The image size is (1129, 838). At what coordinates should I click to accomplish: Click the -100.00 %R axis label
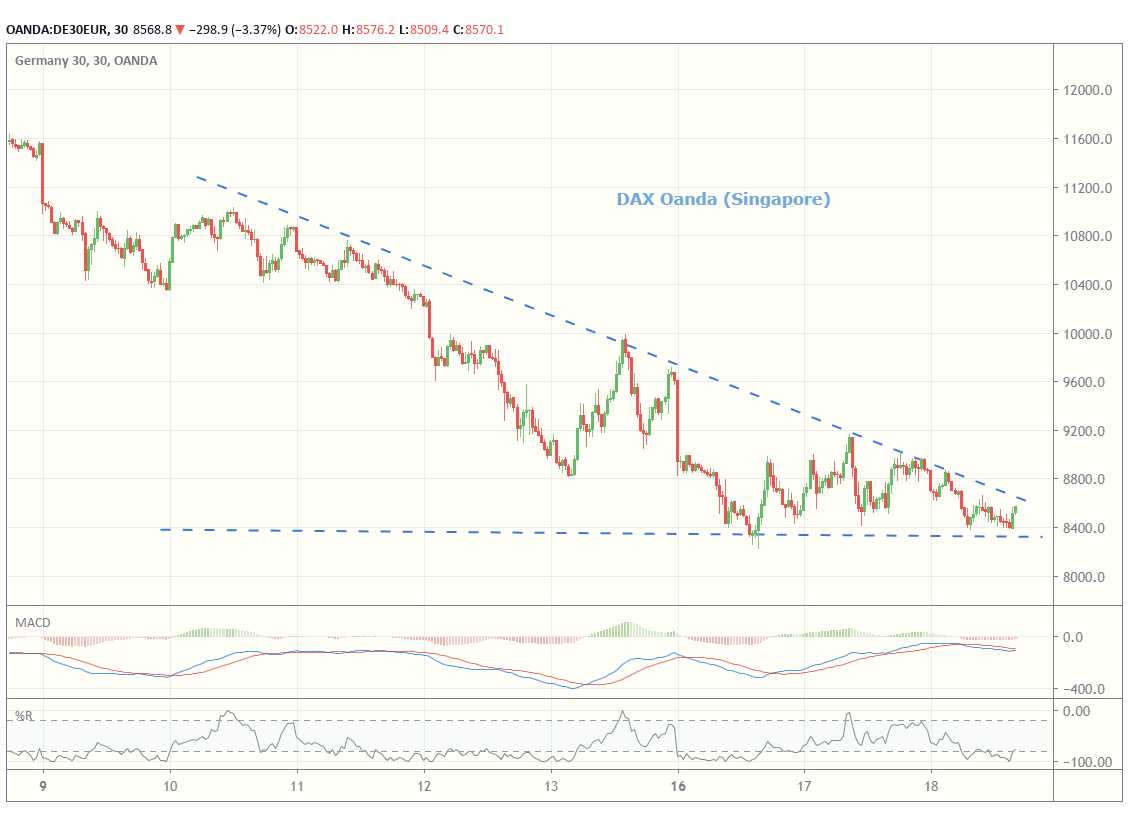click(1087, 762)
